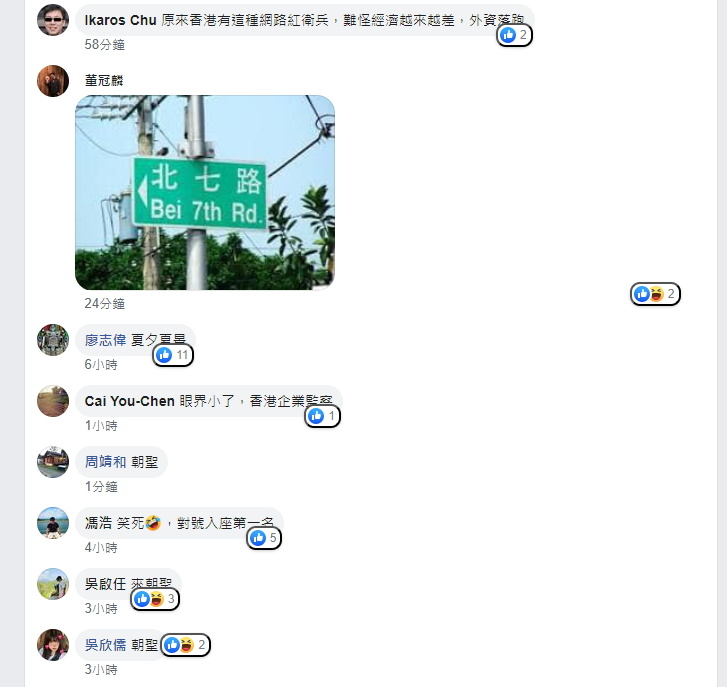
Task: Open 董冠麟's avatar photo
Action: coord(53,81)
